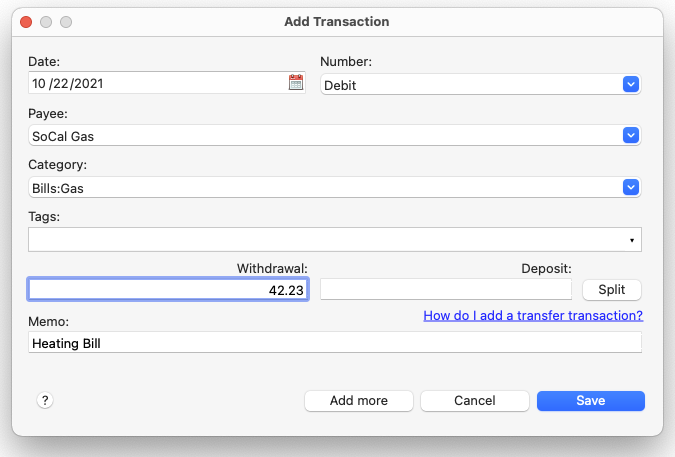The height and width of the screenshot is (457, 675).
Task: Expand the Payee dropdown arrow
Action: 631,136
